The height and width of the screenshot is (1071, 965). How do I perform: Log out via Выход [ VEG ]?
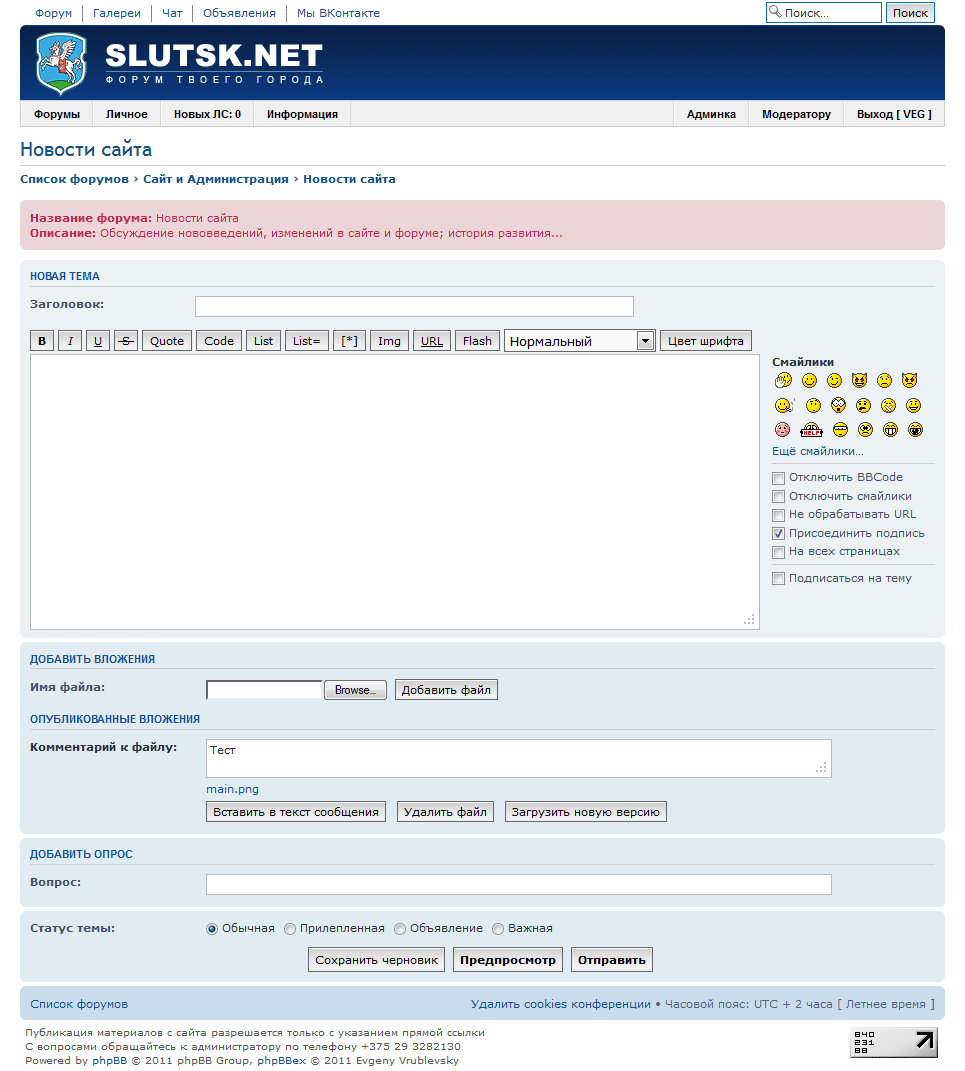click(x=894, y=114)
